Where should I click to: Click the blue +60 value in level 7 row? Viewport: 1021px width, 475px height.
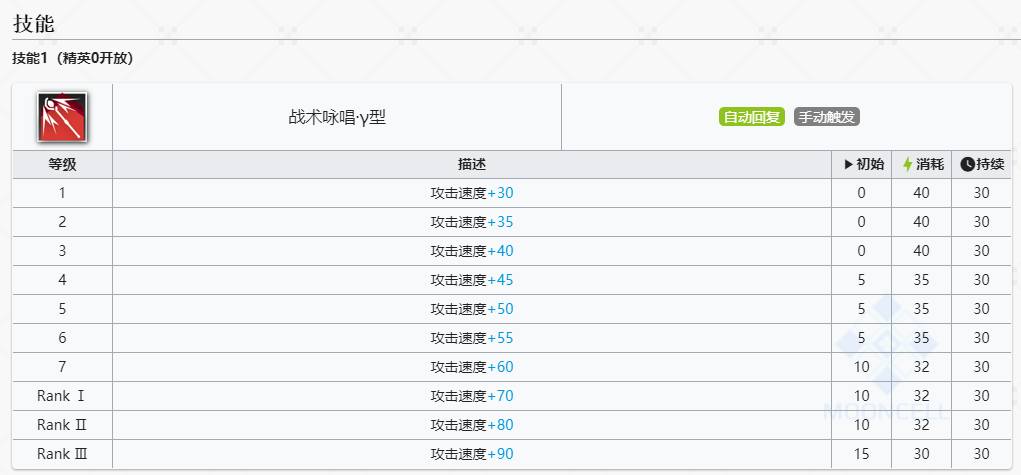[500, 367]
